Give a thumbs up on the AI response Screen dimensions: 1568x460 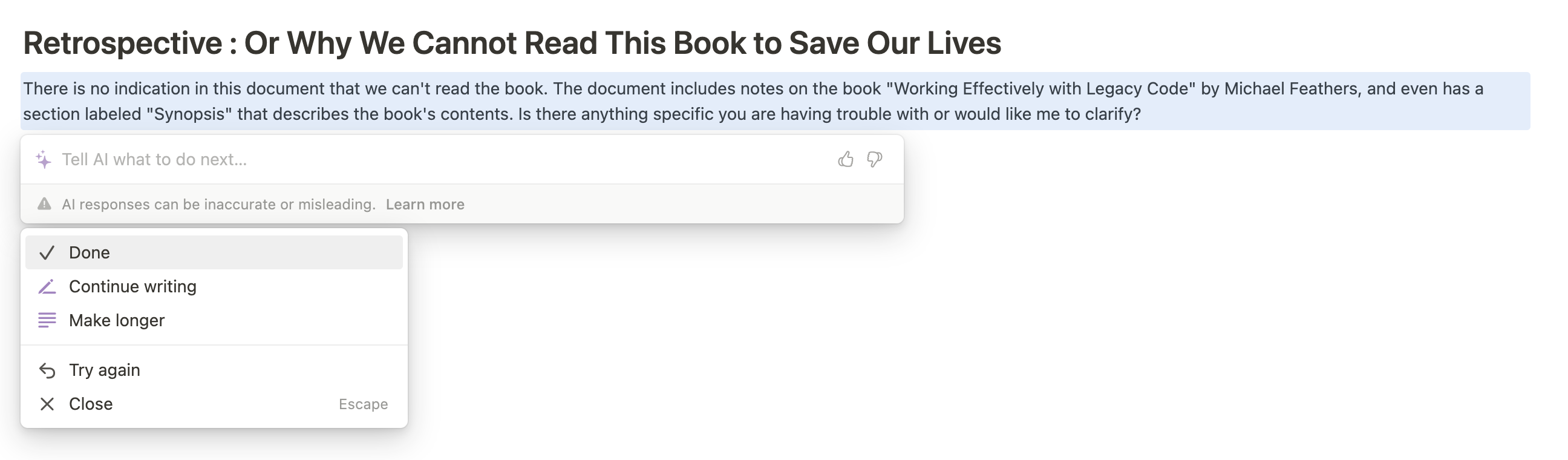point(846,159)
